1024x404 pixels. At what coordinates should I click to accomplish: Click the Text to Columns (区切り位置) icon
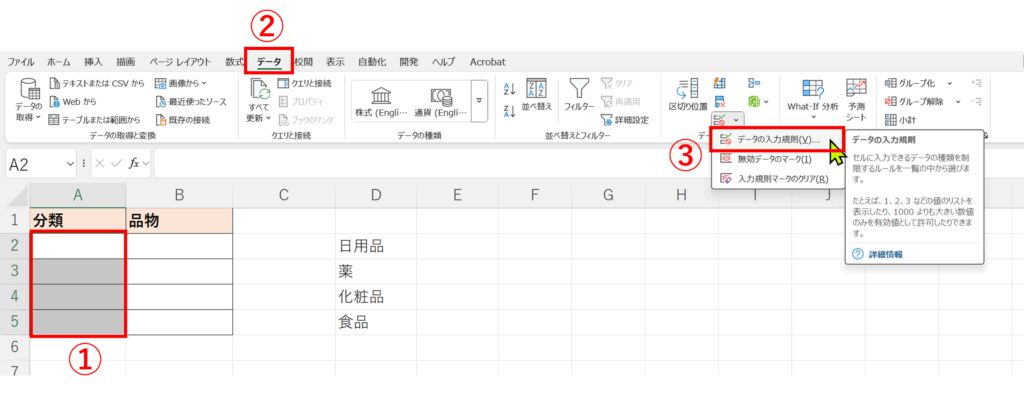687,92
